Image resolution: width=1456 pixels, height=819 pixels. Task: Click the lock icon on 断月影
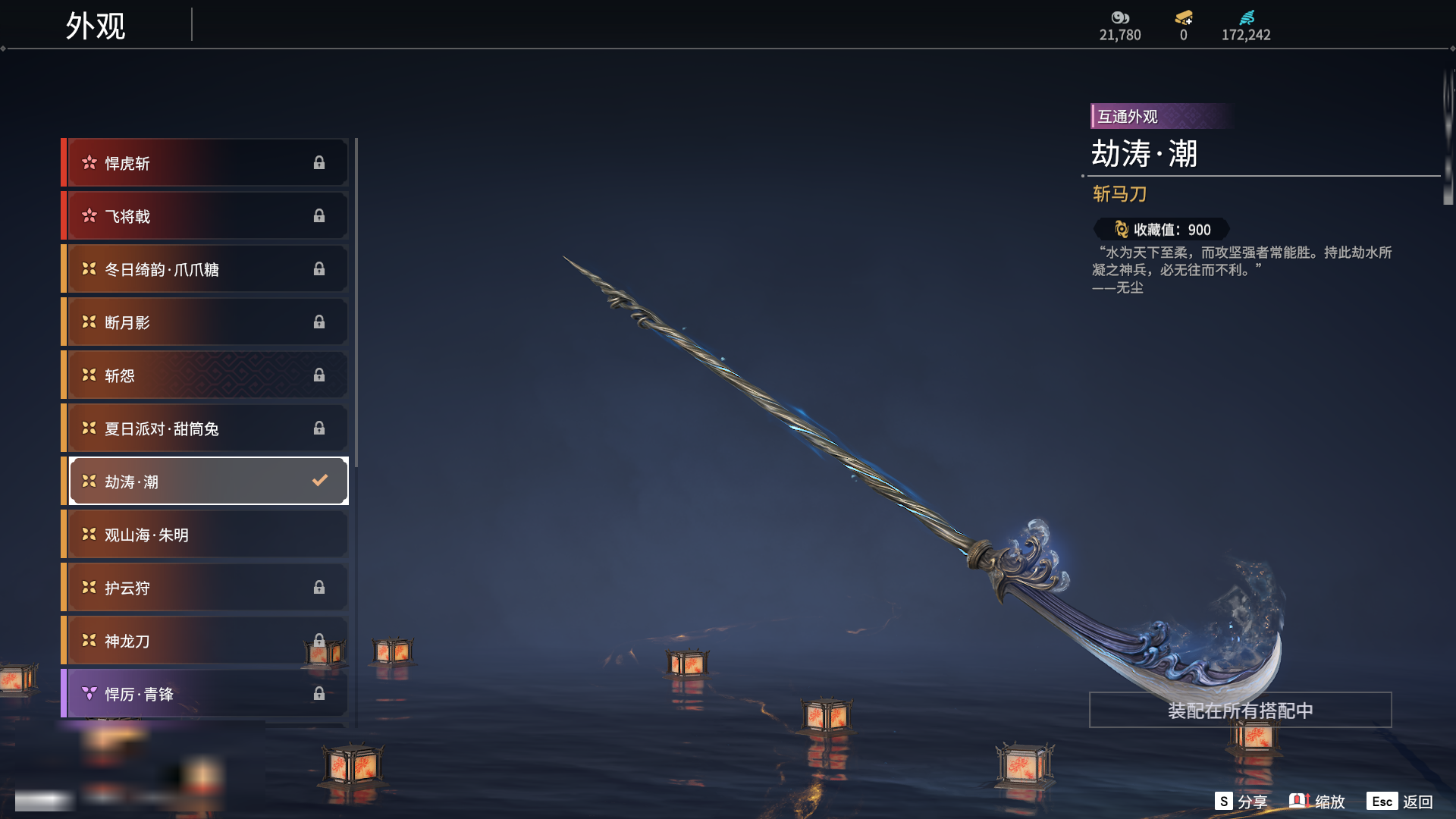tap(319, 322)
